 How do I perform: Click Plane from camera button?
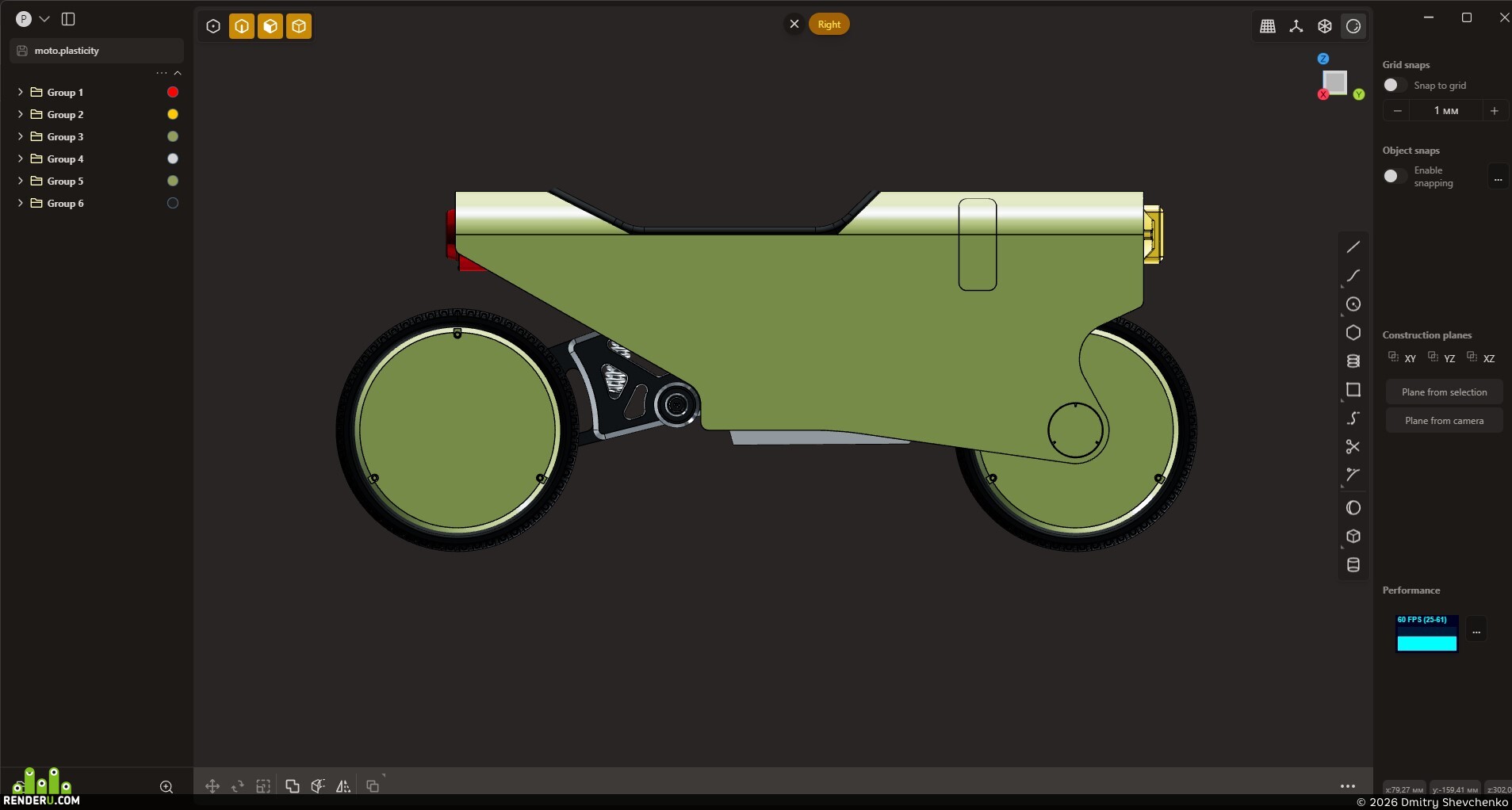coord(1444,421)
